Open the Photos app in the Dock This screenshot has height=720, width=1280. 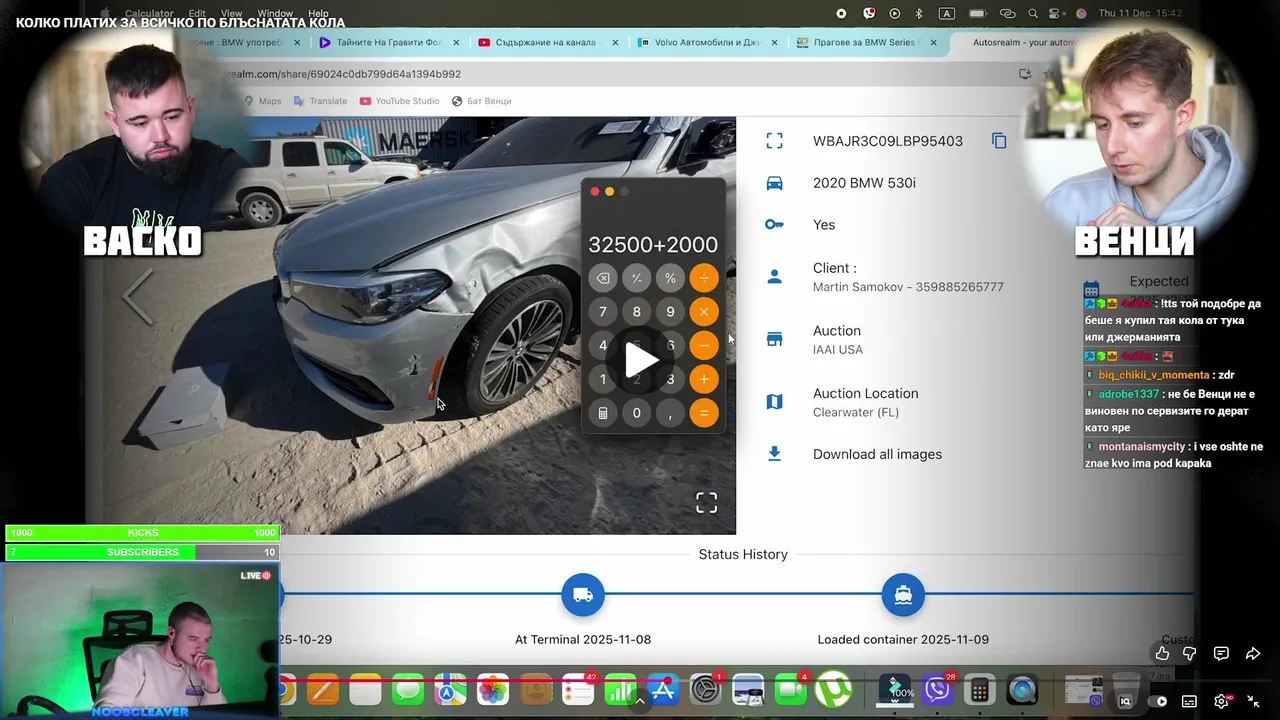[493, 689]
